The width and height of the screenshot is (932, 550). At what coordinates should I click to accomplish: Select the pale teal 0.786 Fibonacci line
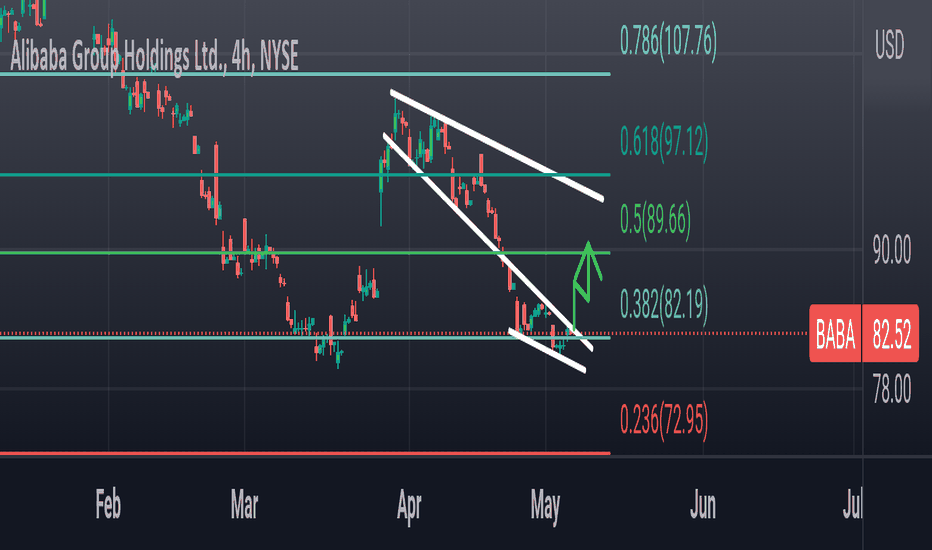[305, 74]
